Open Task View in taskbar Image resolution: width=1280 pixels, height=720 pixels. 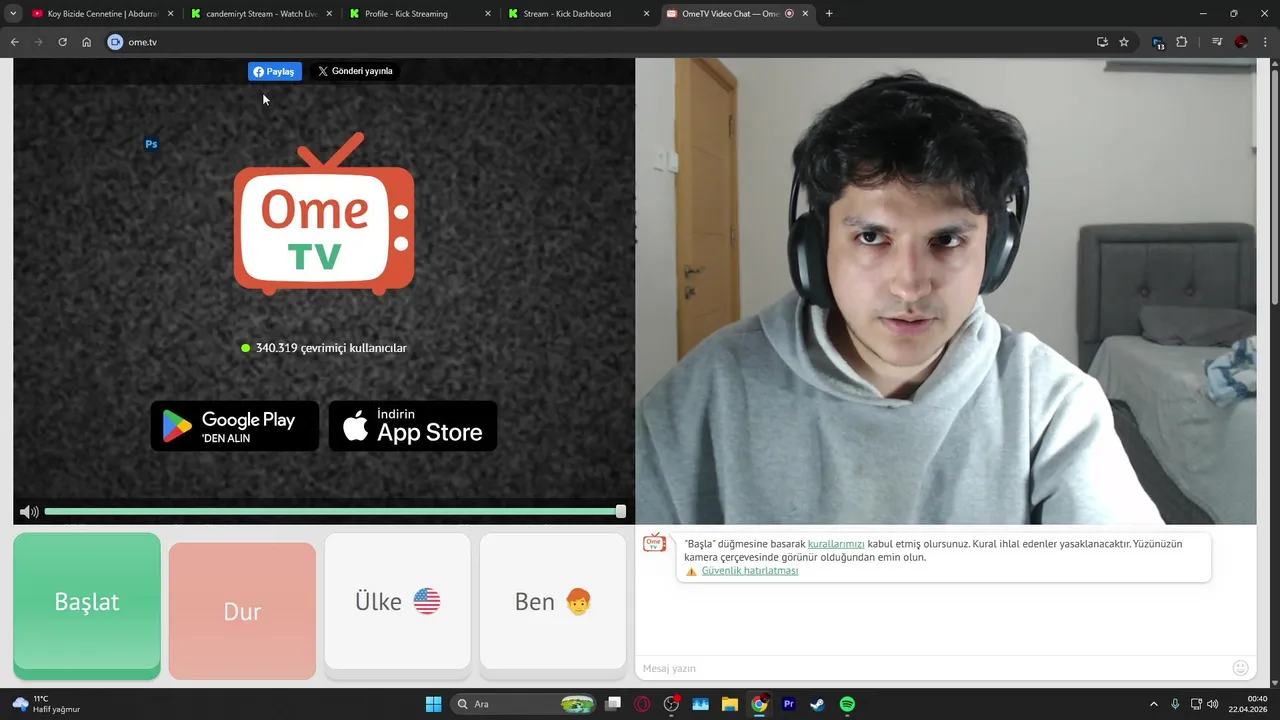pos(613,704)
